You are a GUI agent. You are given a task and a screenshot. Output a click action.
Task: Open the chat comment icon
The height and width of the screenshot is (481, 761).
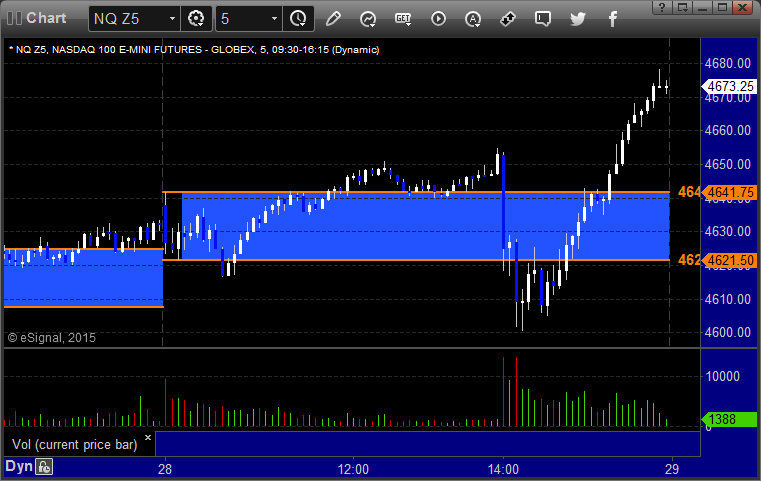coord(543,19)
